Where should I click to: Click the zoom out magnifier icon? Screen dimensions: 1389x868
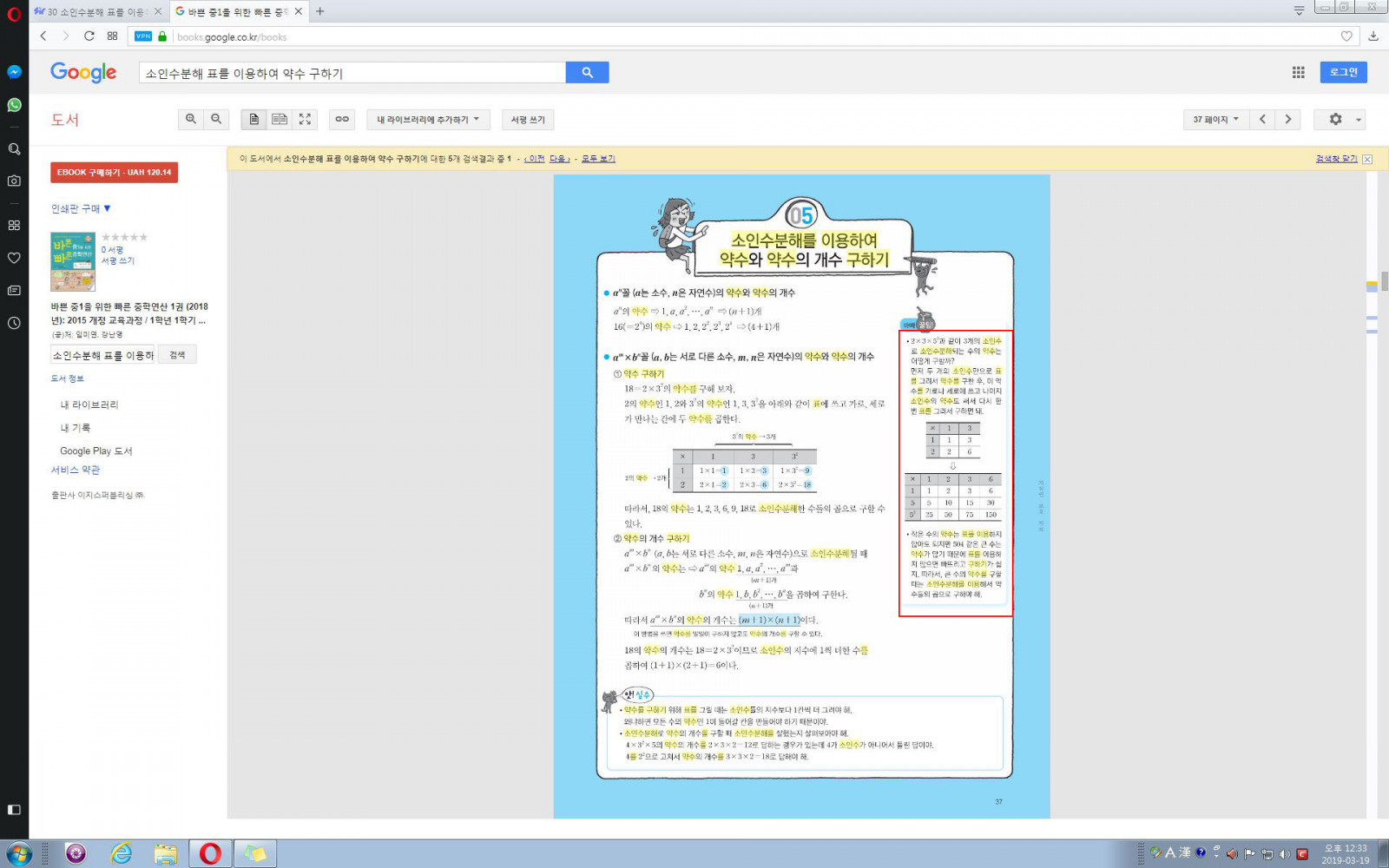tap(216, 119)
